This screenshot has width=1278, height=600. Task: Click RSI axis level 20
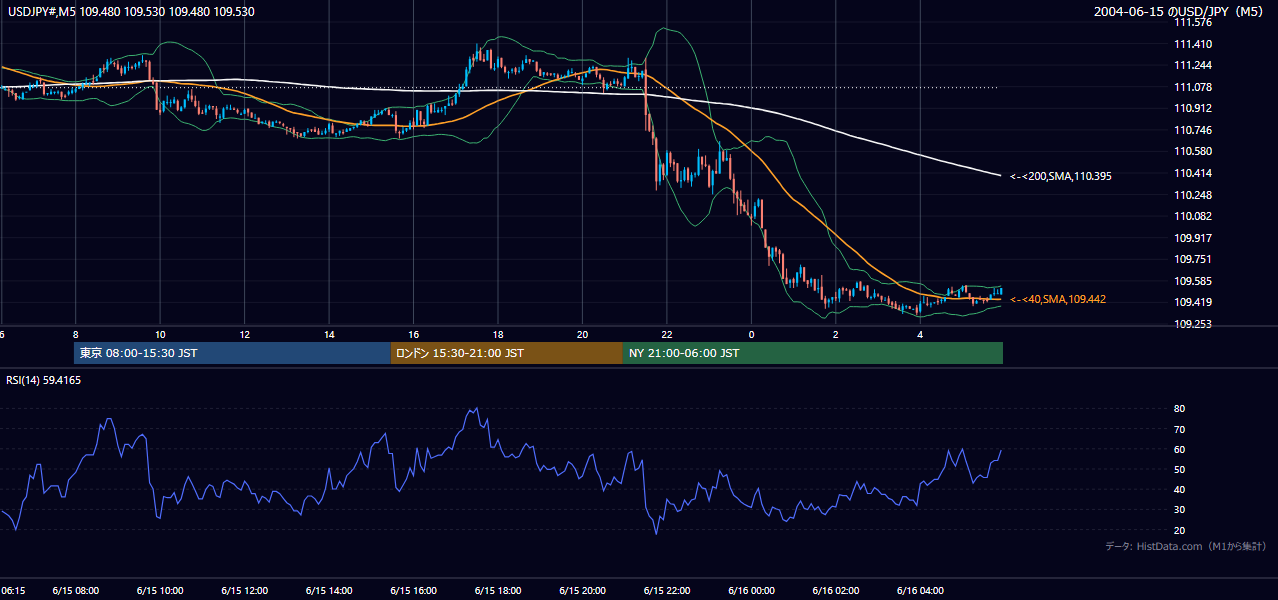point(1179,530)
